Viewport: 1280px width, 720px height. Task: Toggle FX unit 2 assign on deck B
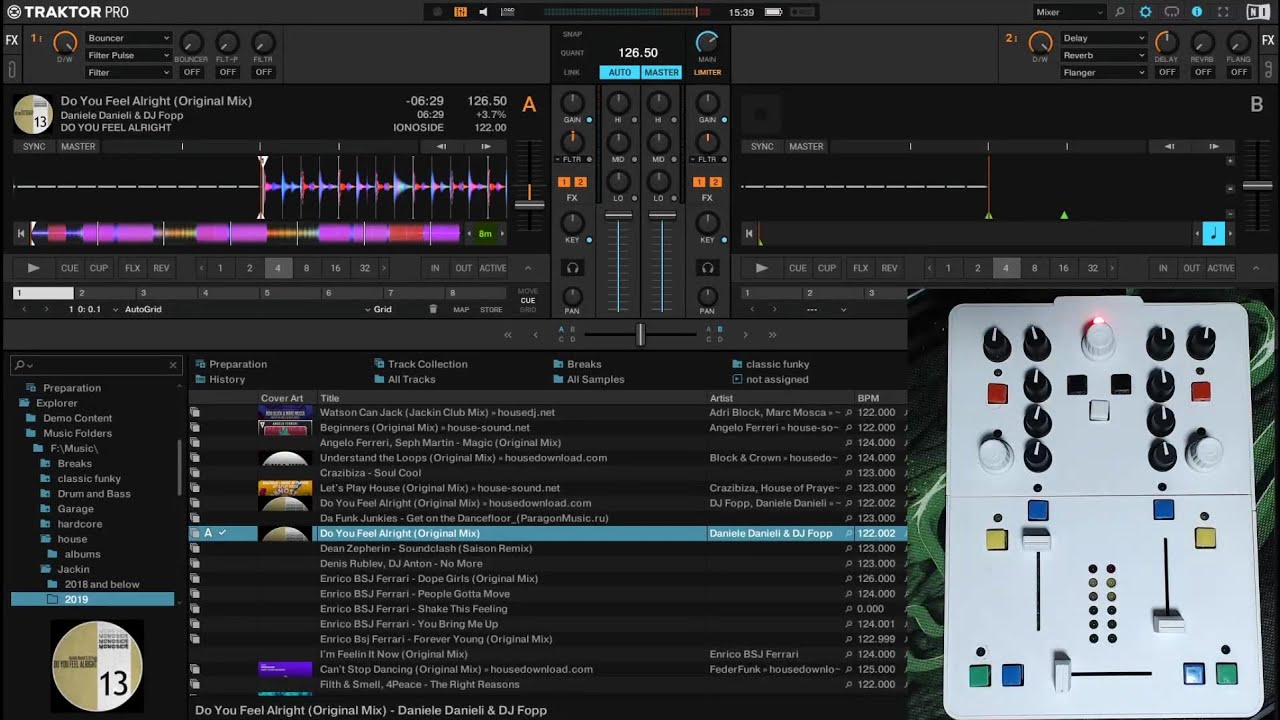[x=715, y=182]
